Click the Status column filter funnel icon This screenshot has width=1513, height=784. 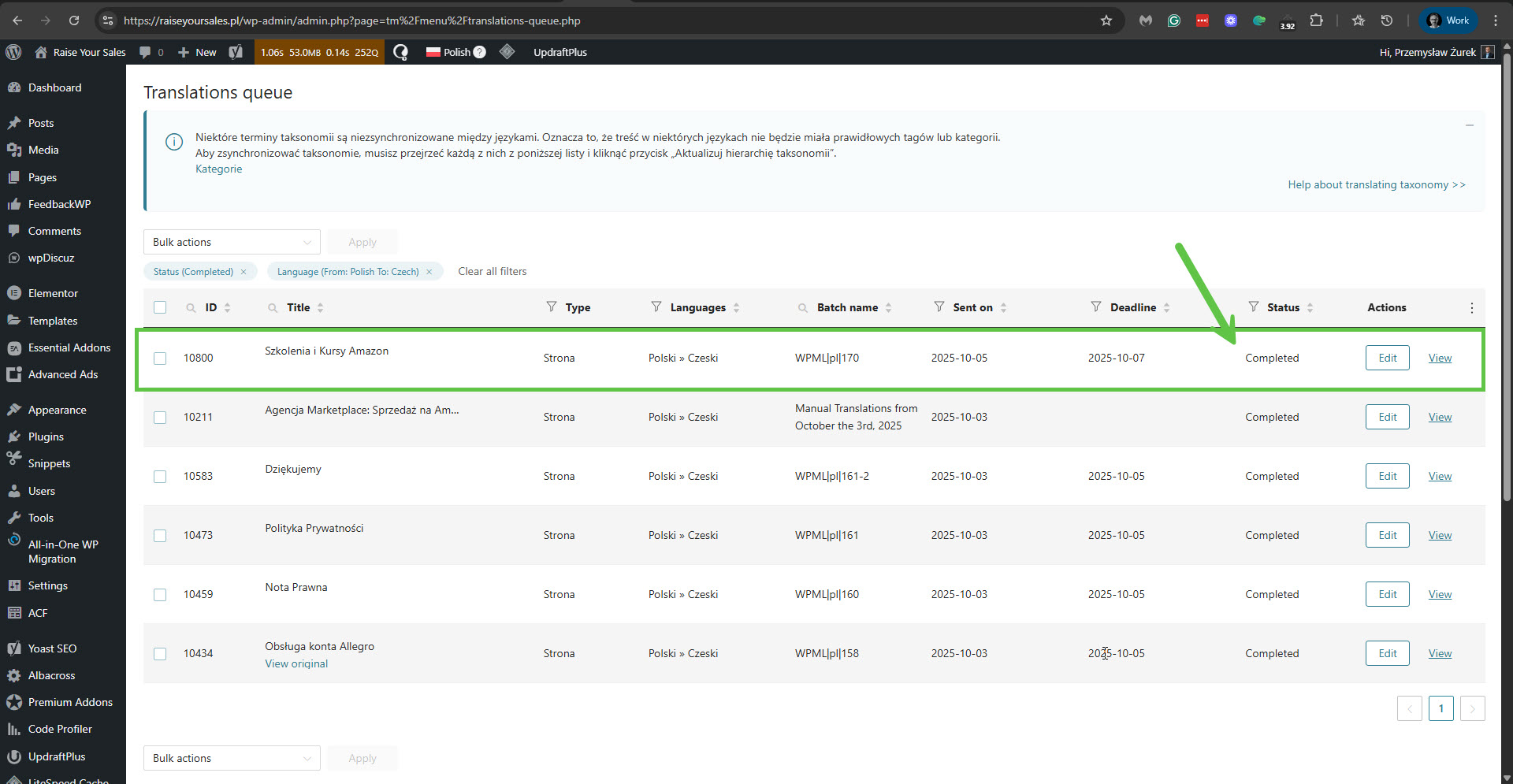(1253, 307)
